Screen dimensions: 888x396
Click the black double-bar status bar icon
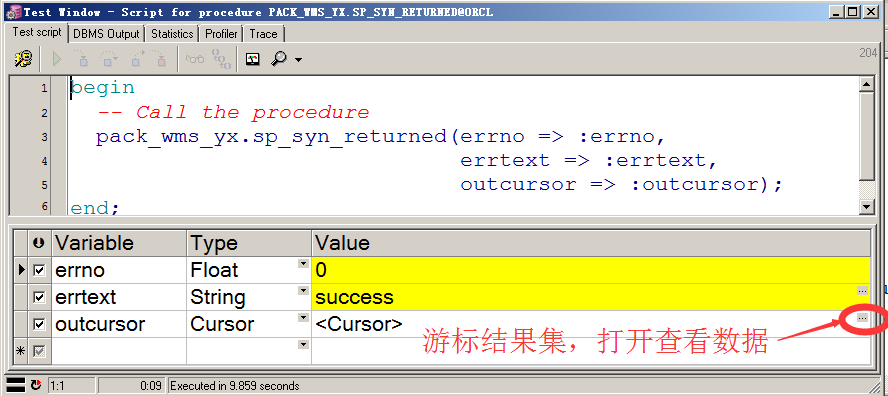15,386
